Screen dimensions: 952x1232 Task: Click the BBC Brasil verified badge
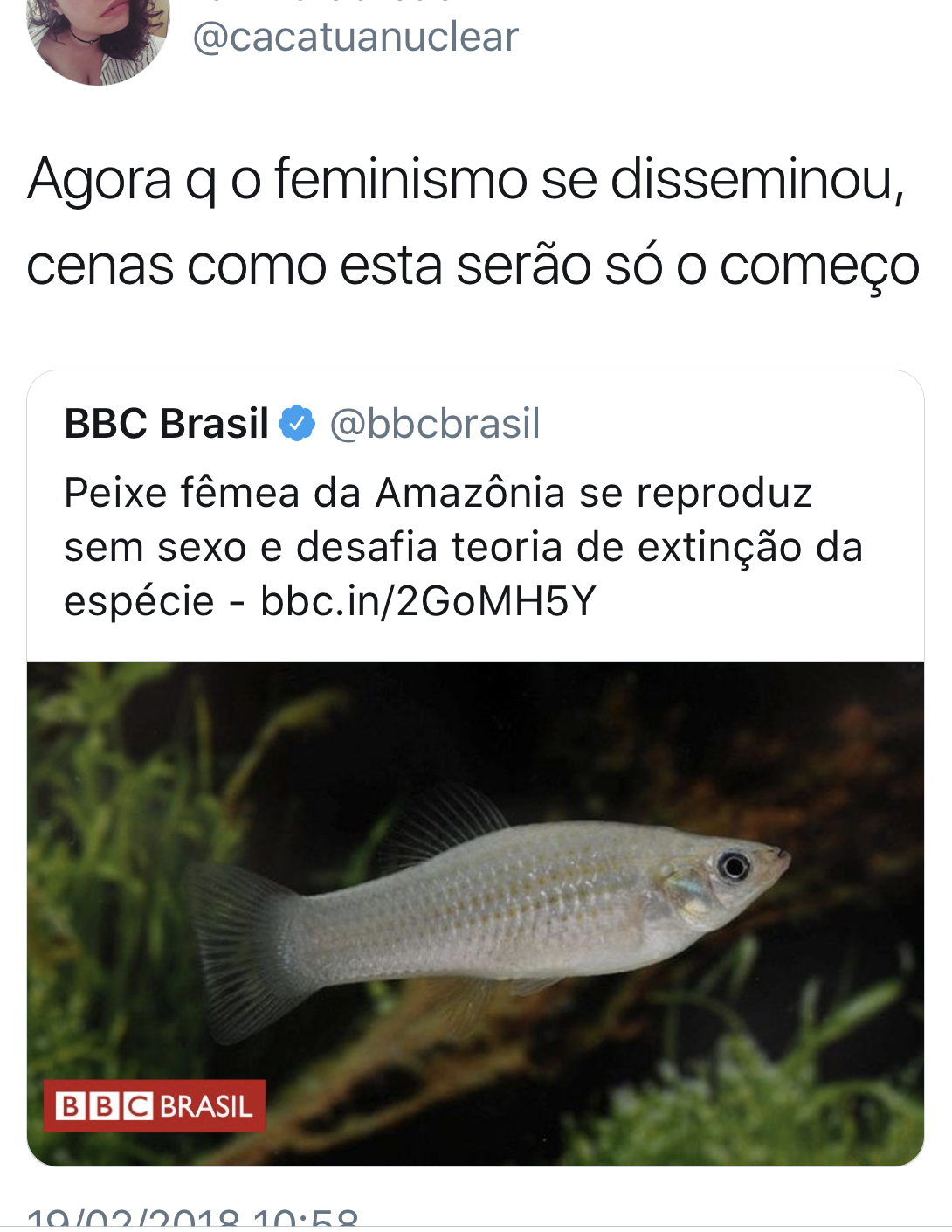[x=297, y=424]
